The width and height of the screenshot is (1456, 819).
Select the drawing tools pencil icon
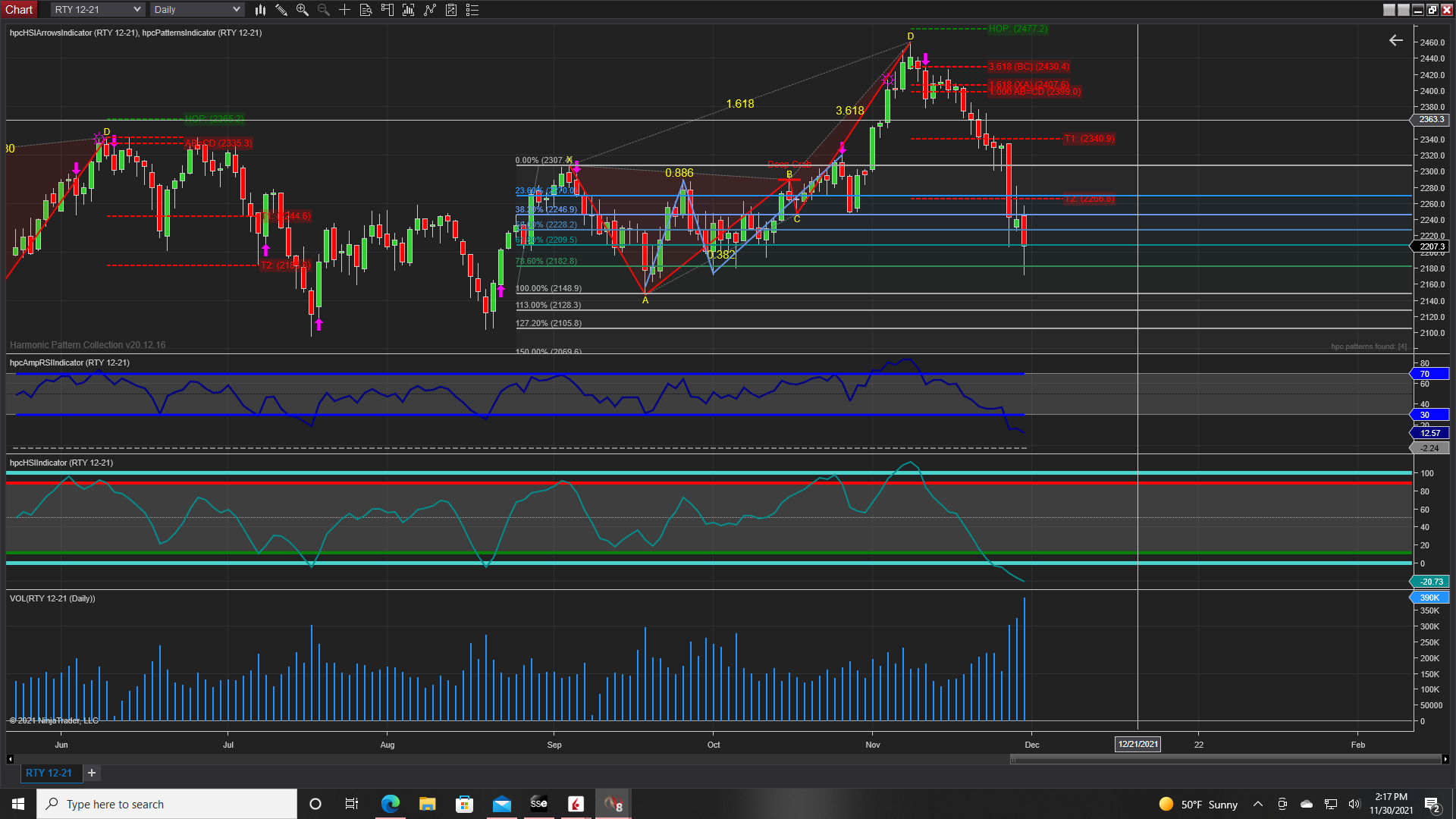281,10
